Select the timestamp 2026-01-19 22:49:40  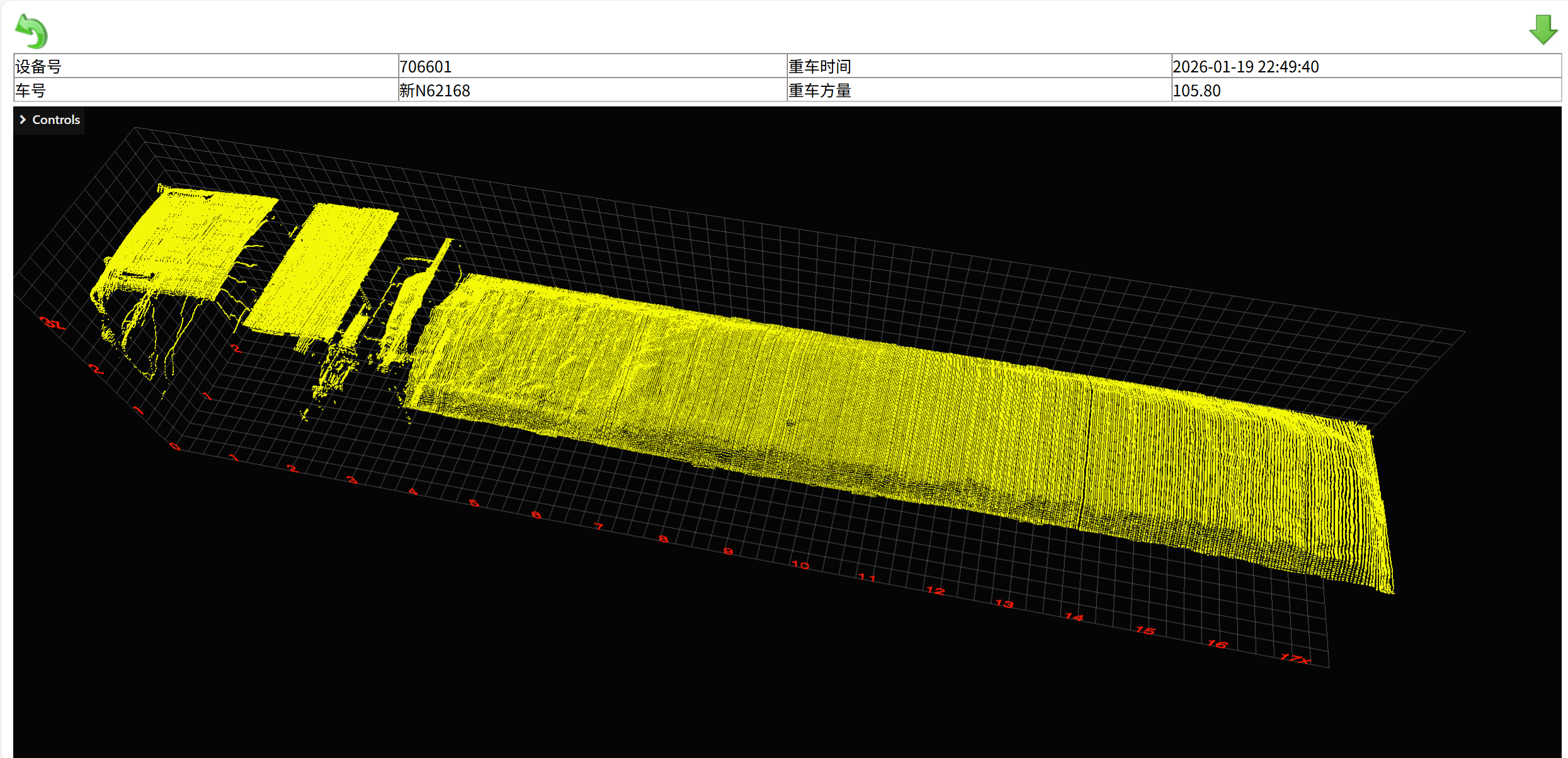pos(1245,67)
